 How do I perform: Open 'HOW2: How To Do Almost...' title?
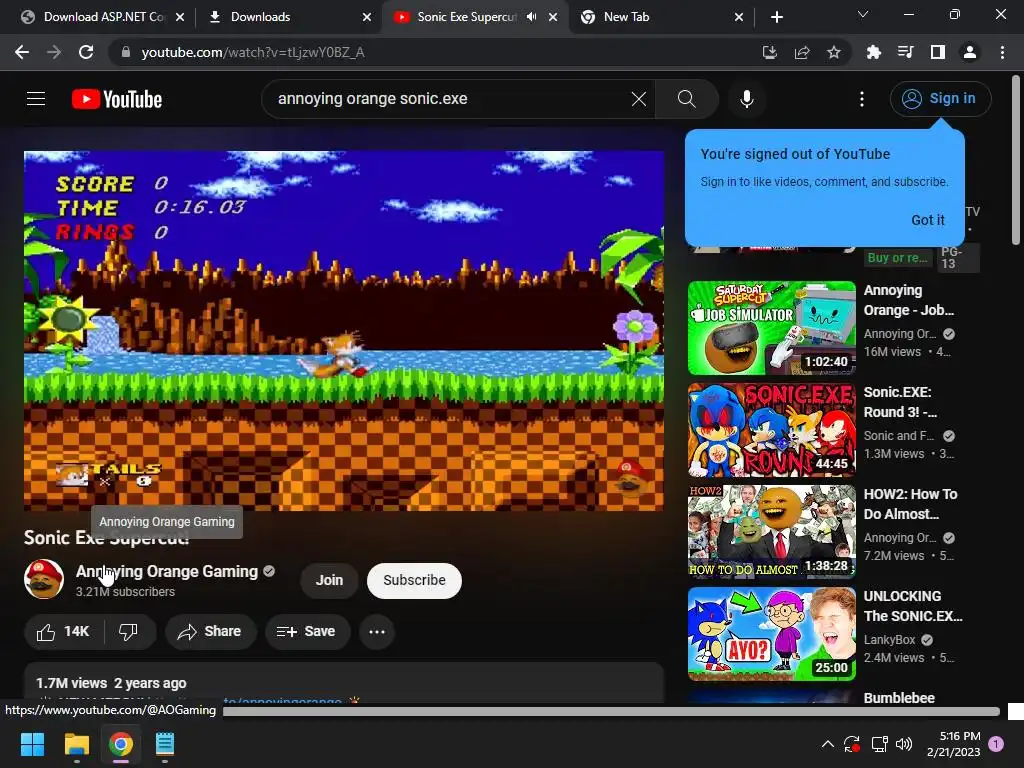pyautogui.click(x=910, y=504)
